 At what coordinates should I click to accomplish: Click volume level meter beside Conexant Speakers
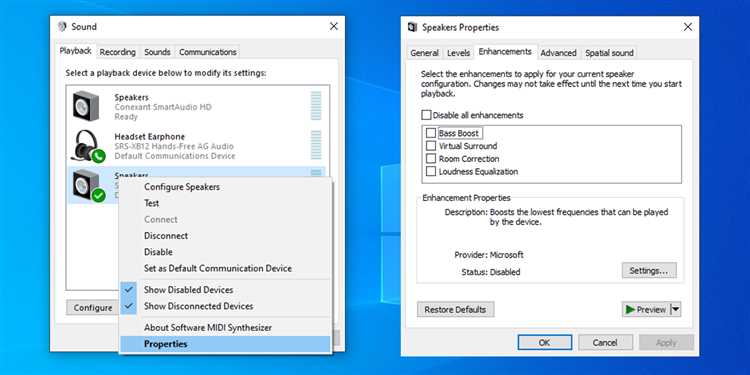click(x=316, y=106)
